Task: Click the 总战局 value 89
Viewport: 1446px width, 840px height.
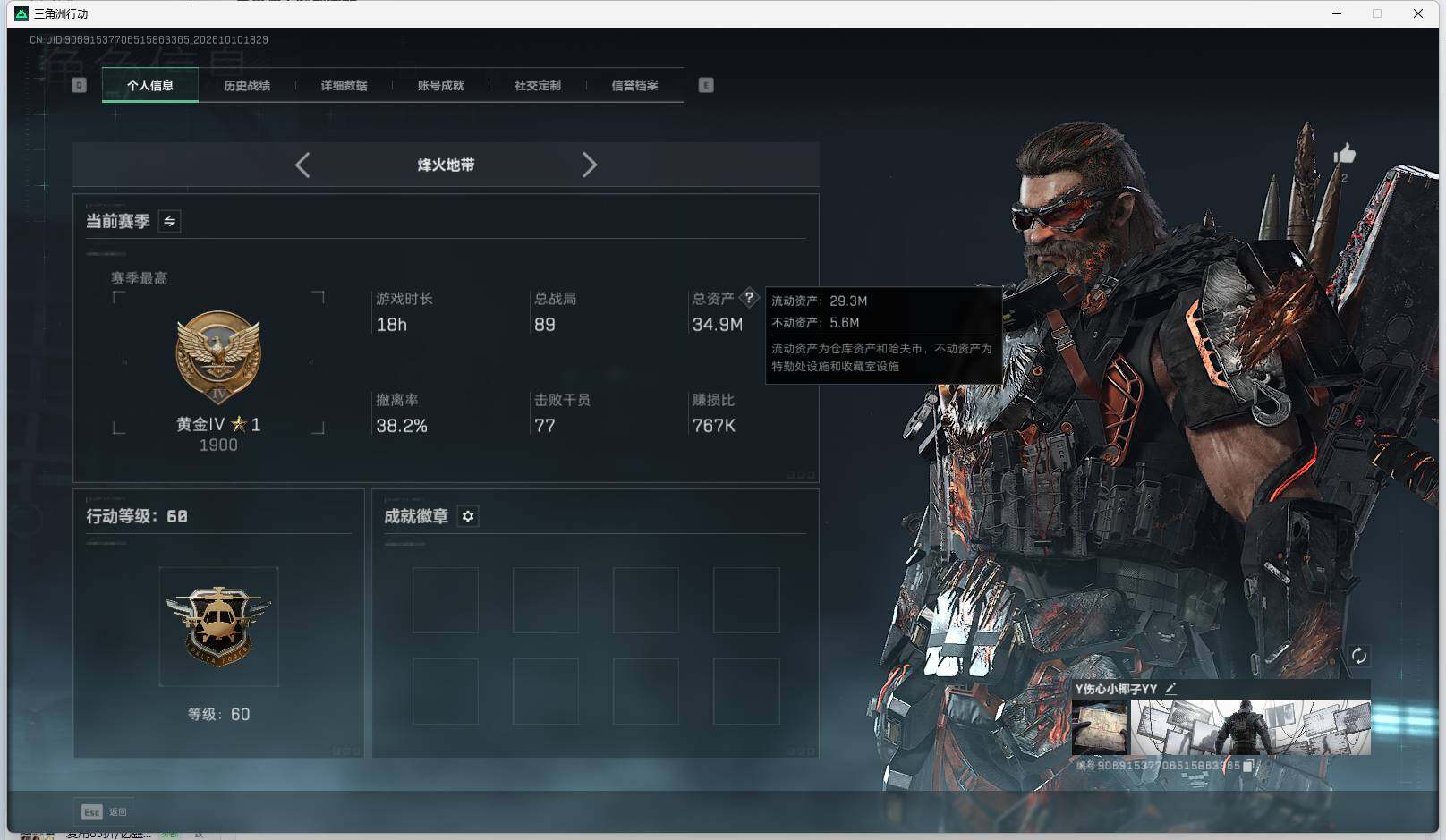Action: (x=544, y=325)
